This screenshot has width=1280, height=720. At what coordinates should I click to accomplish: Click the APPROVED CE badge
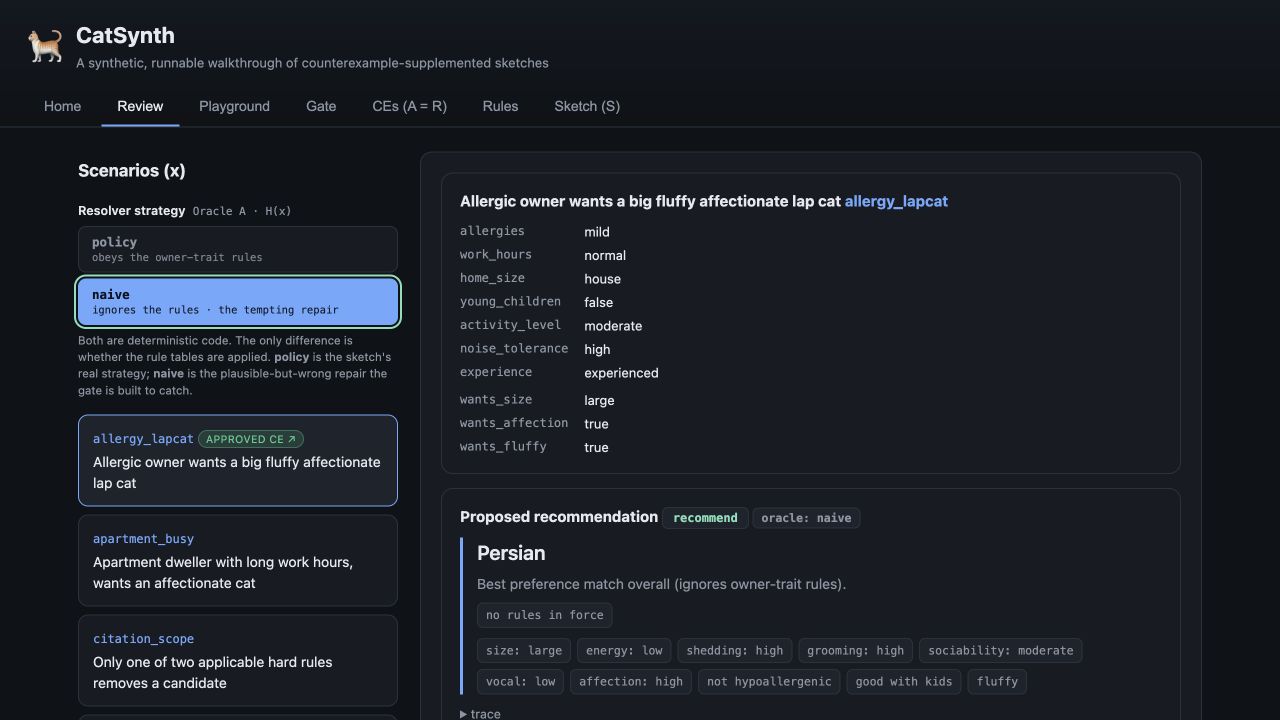pos(251,439)
